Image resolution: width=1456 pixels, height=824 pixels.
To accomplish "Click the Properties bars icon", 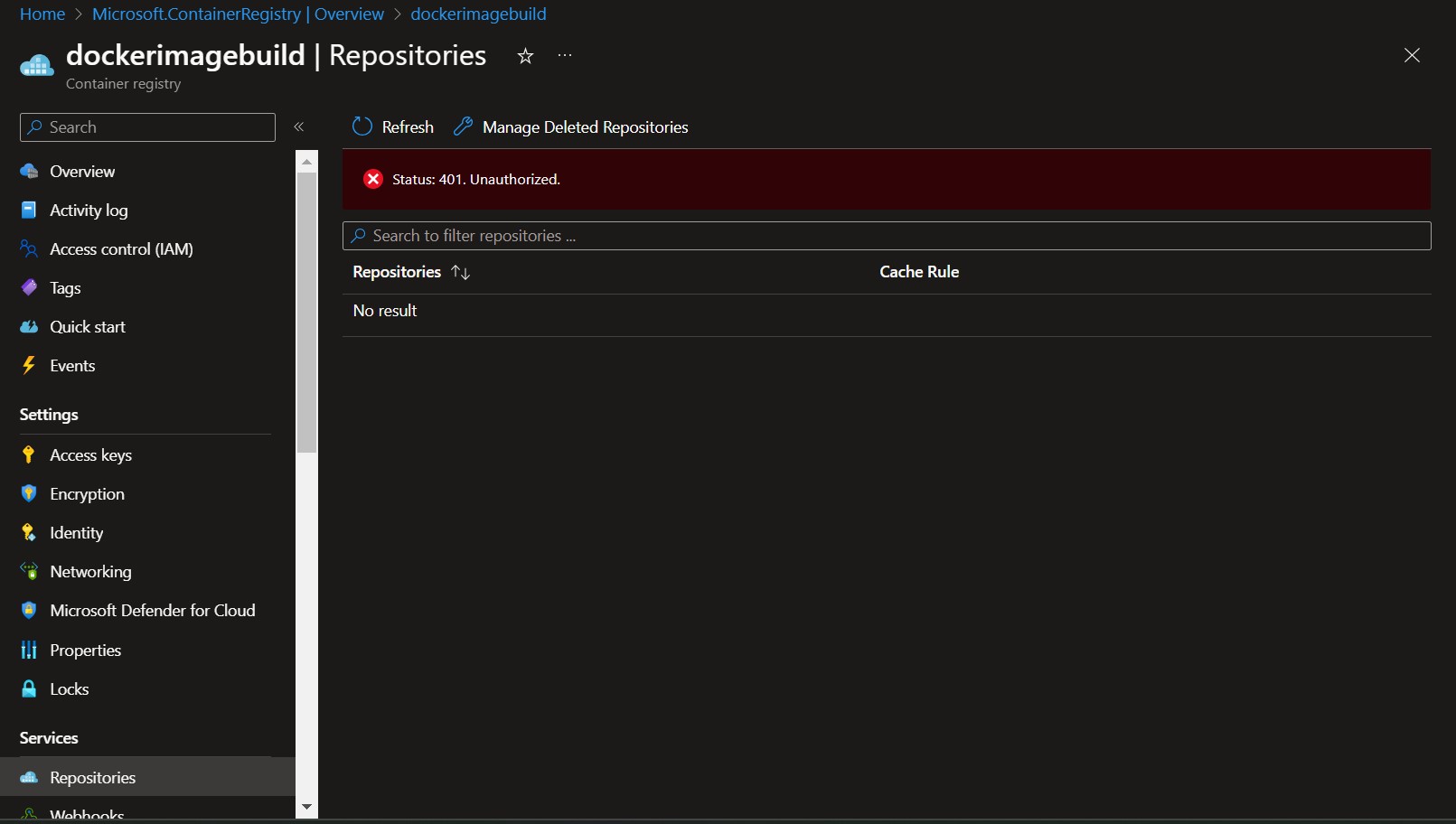I will tap(29, 651).
